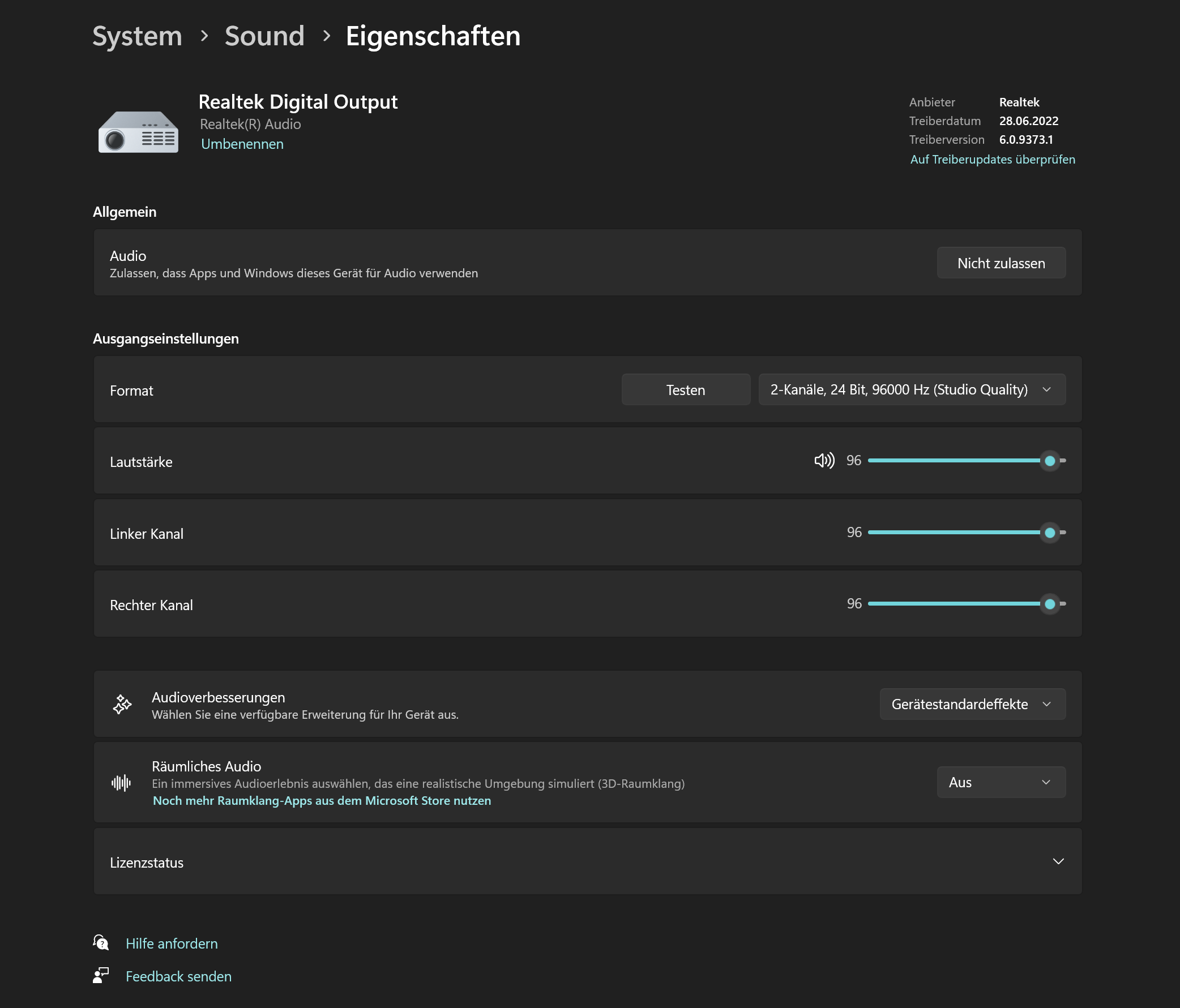This screenshot has width=1180, height=1008.
Task: Click the Audioverbesserungen enhancement icon
Action: click(x=121, y=704)
